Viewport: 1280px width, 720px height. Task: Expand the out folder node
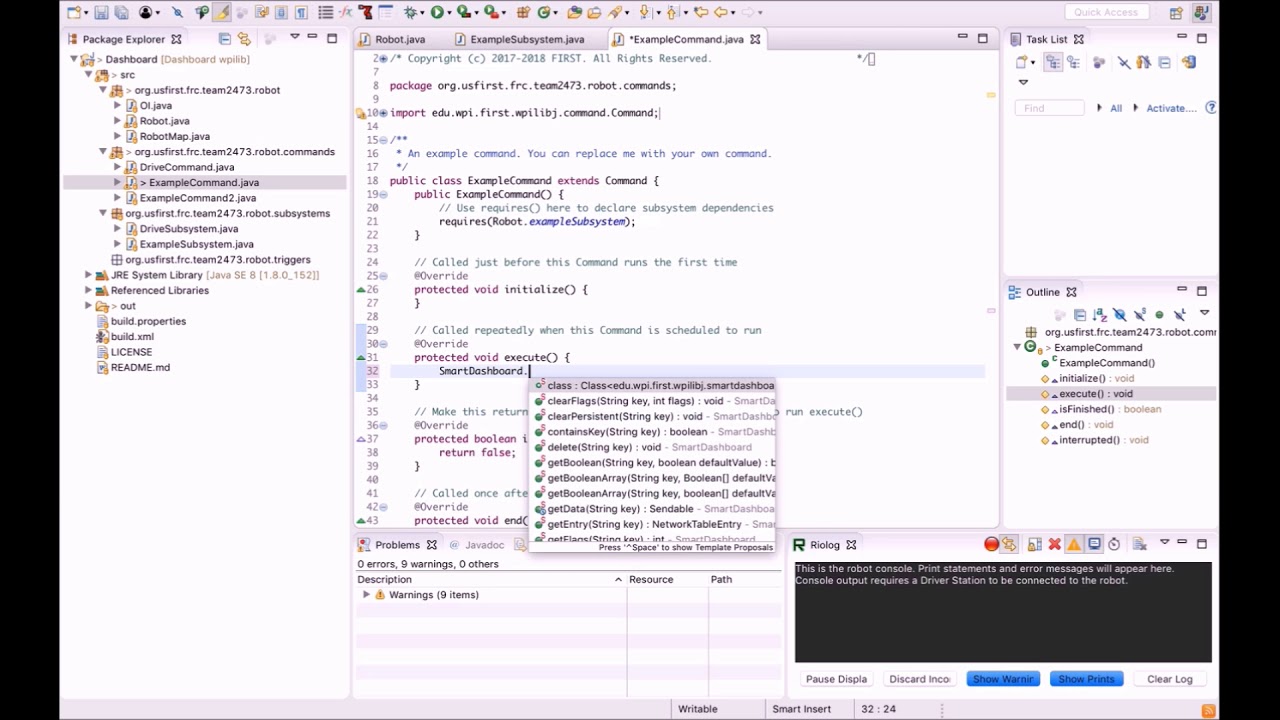pos(88,306)
